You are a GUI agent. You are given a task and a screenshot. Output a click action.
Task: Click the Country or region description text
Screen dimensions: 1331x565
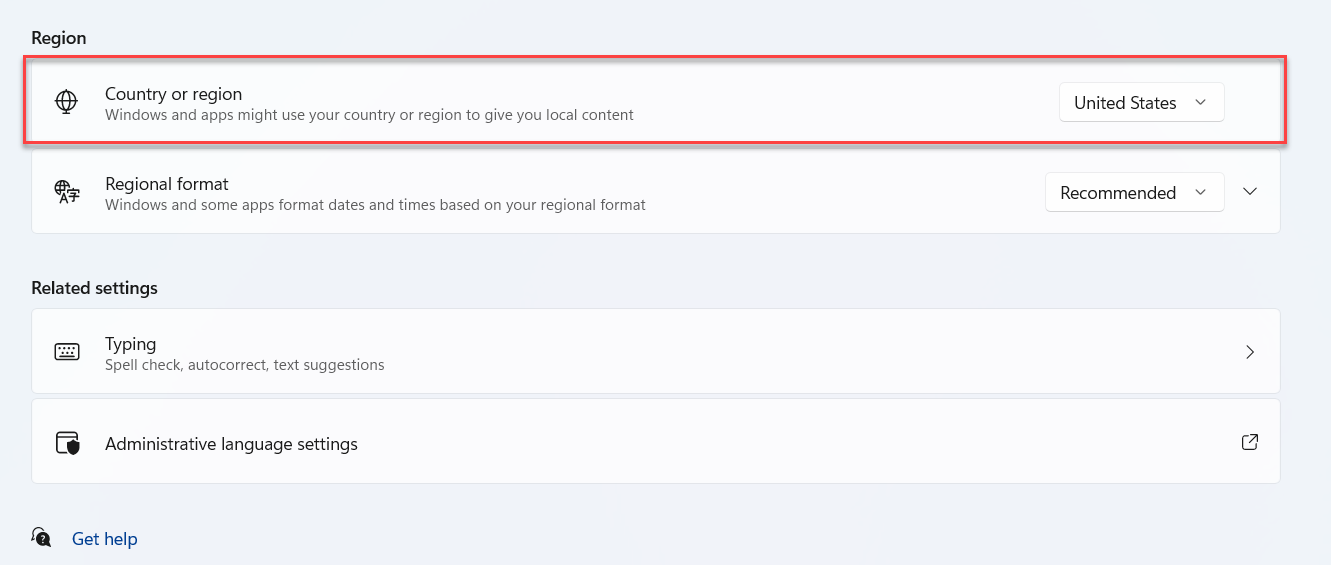pos(369,115)
